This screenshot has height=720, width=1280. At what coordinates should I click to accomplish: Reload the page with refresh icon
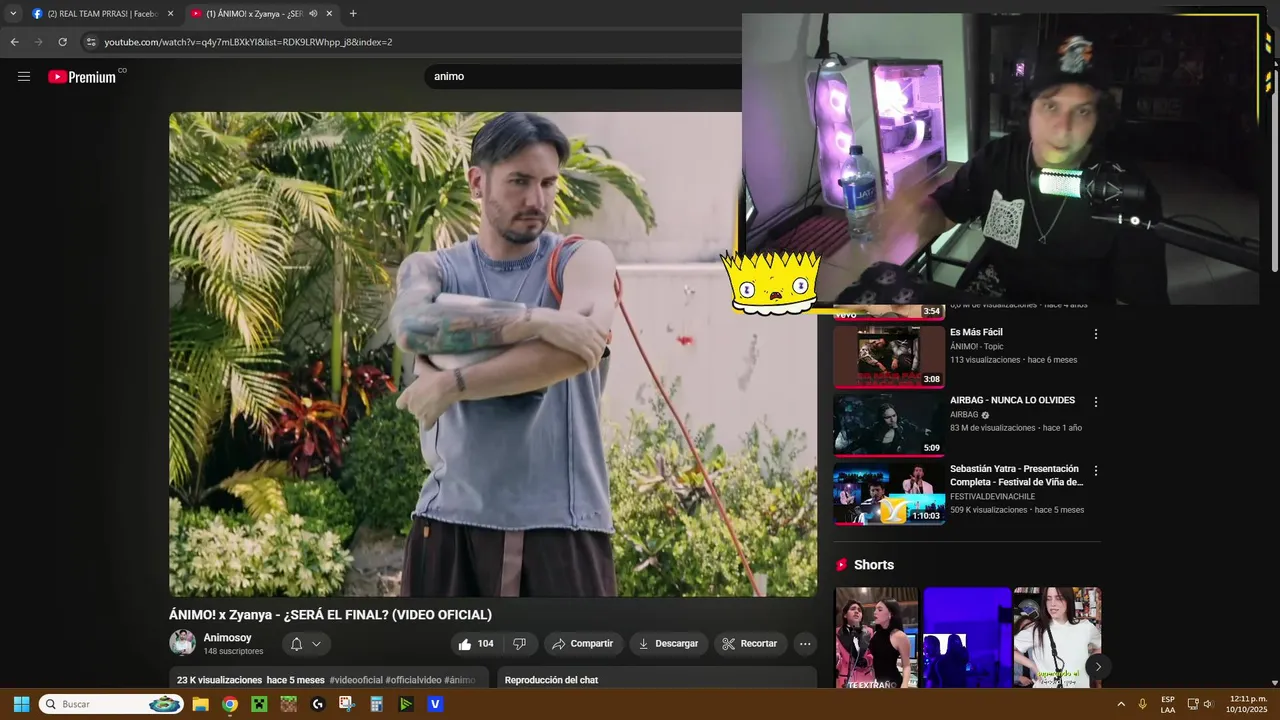click(x=62, y=42)
